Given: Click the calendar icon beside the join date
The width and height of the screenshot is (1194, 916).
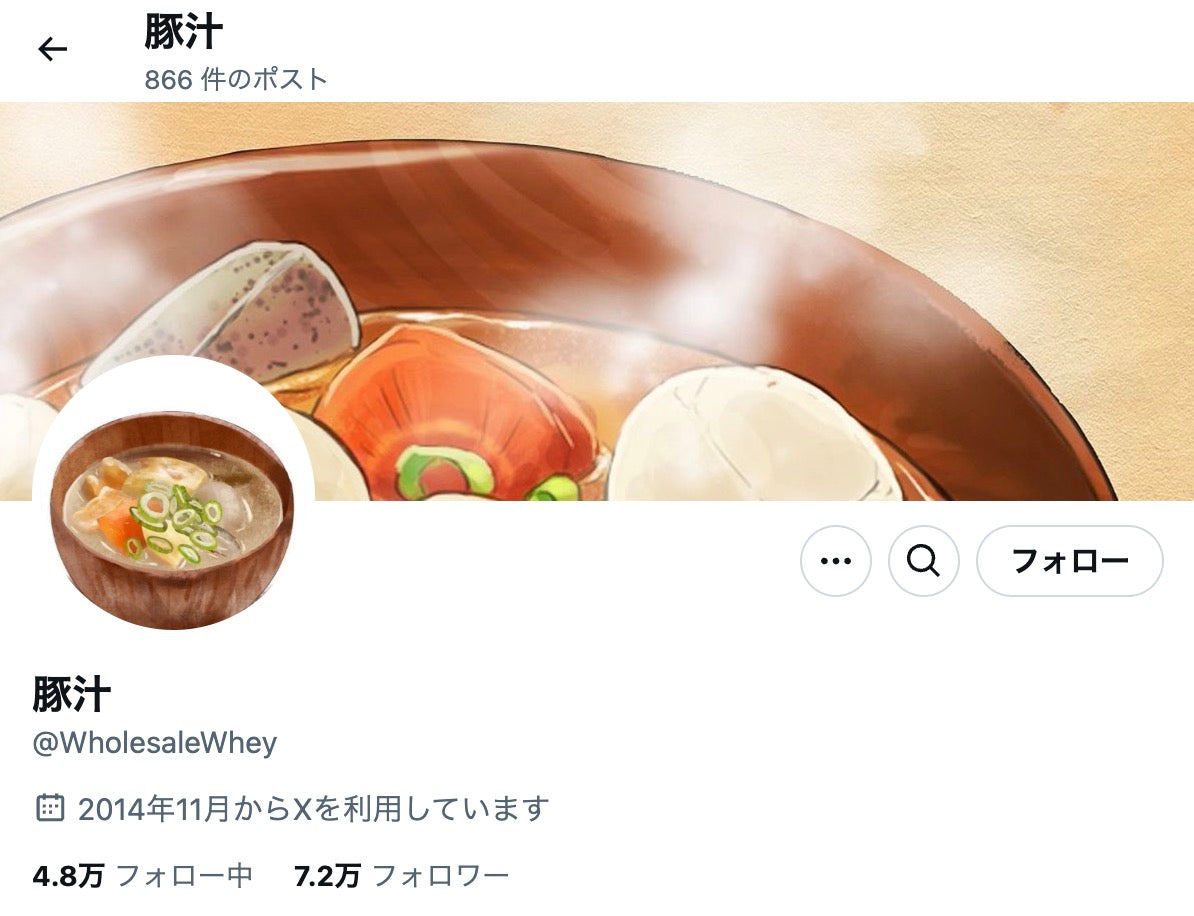Looking at the screenshot, I should (50, 808).
